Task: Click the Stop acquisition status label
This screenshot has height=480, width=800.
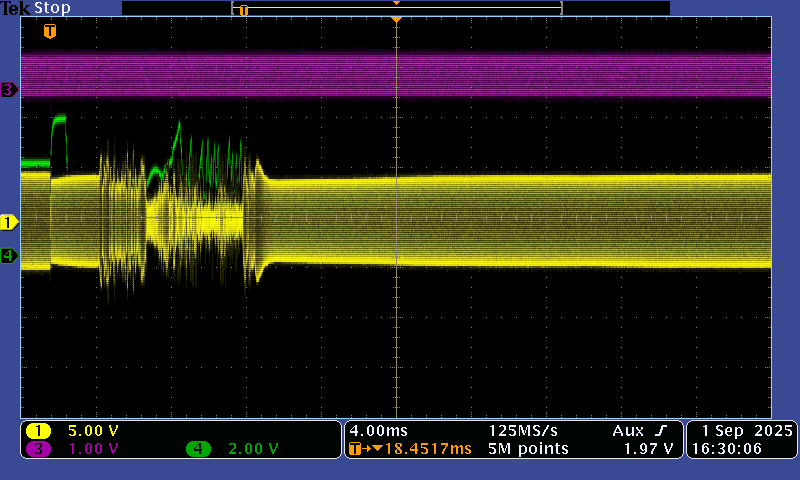Action: (x=52, y=8)
